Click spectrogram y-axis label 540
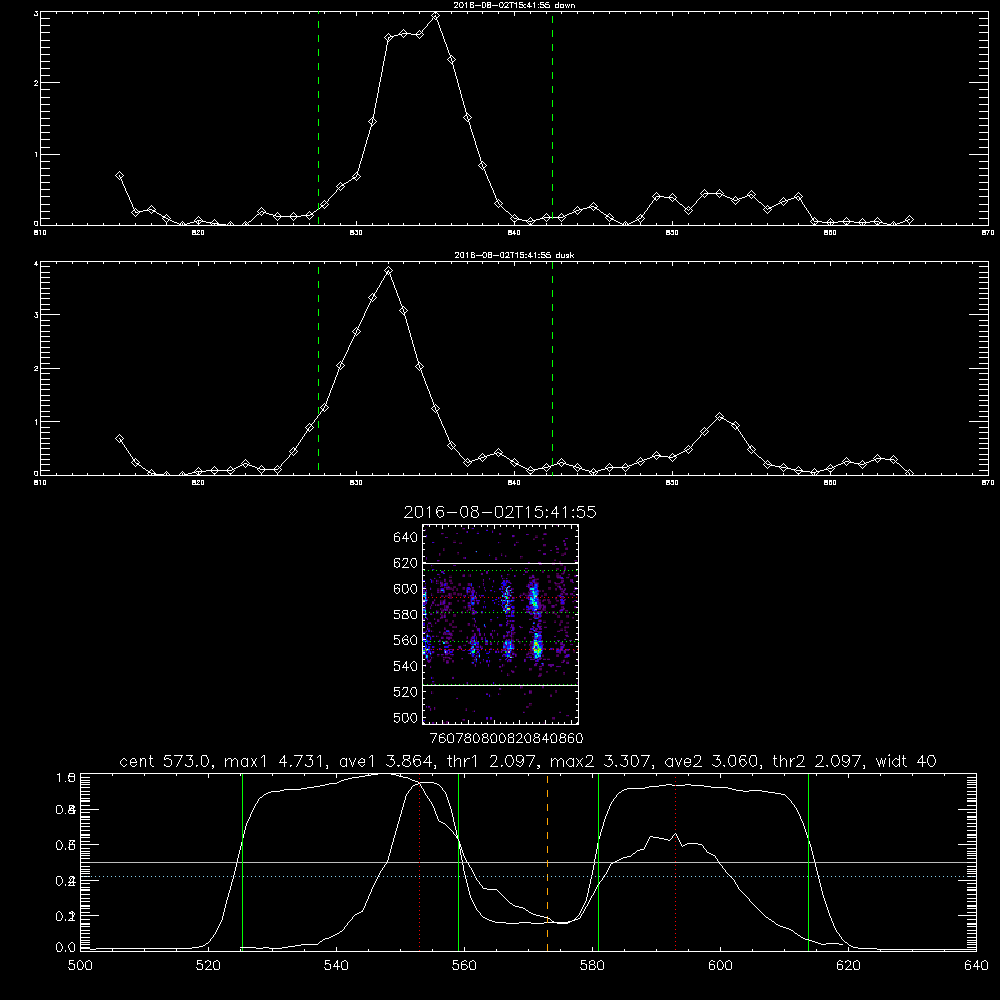Screen dimensions: 1000x1000 406,666
